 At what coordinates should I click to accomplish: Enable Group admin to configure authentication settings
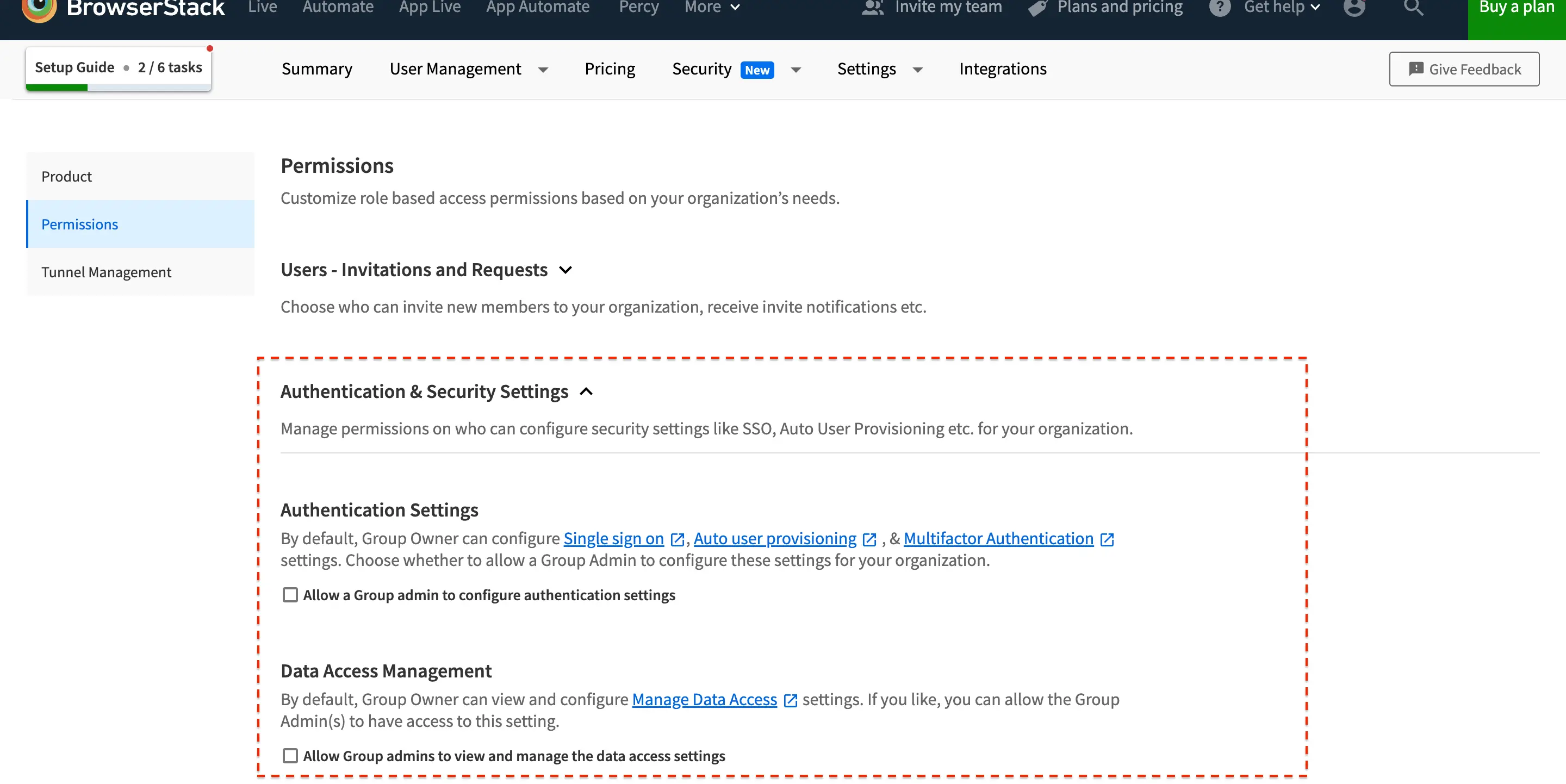pos(290,595)
